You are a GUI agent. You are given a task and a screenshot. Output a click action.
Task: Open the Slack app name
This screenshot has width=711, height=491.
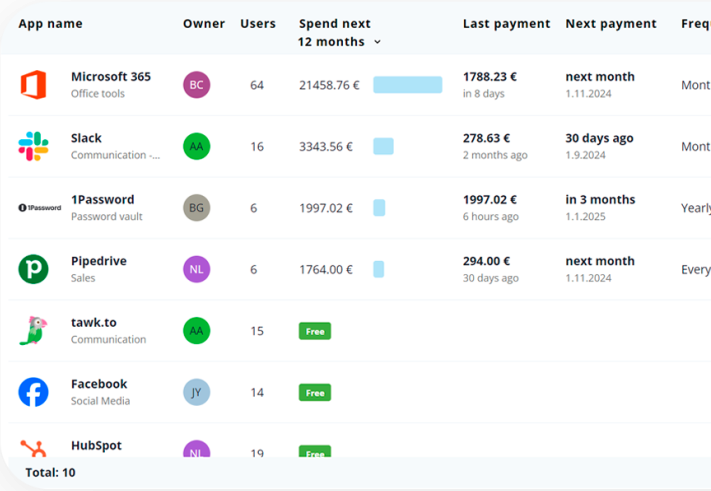[86, 138]
